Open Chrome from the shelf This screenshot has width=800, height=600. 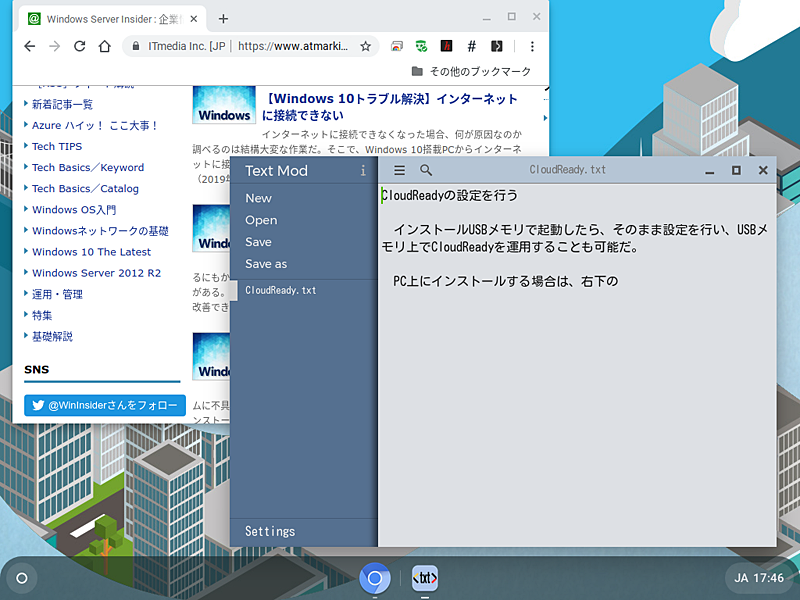[377, 577]
